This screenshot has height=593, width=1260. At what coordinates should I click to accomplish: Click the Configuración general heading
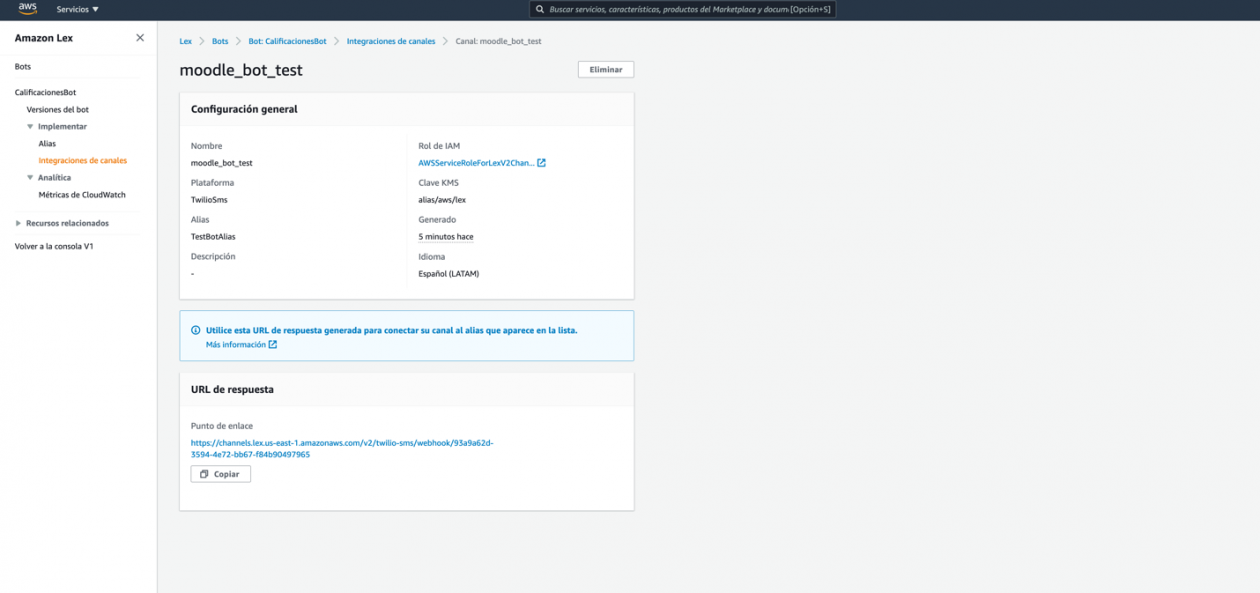(x=244, y=109)
